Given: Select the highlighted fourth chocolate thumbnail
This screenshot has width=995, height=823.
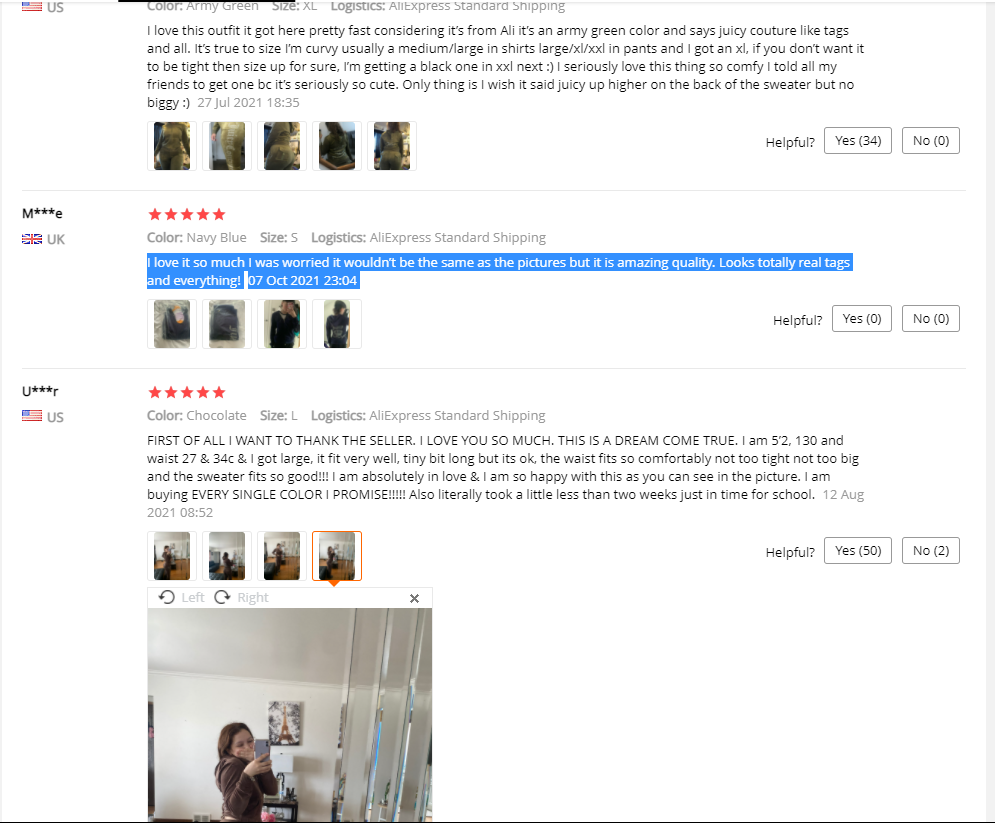Looking at the screenshot, I should tap(337, 556).
